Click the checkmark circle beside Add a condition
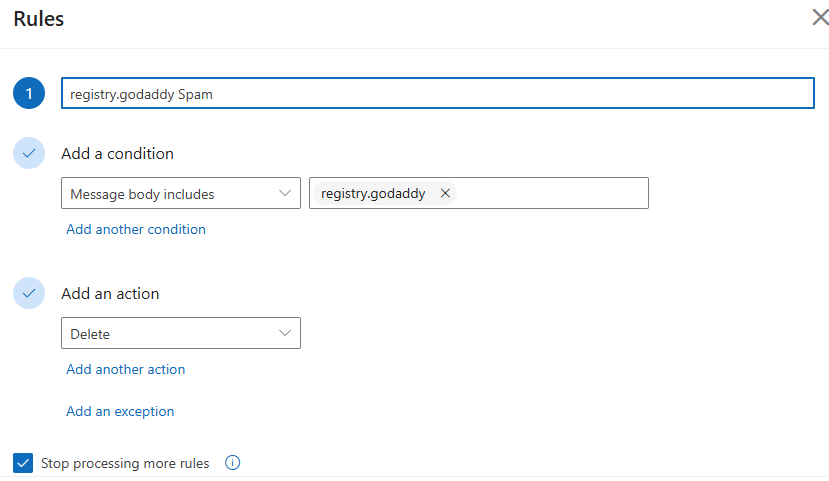The image size is (829, 481). point(29,153)
